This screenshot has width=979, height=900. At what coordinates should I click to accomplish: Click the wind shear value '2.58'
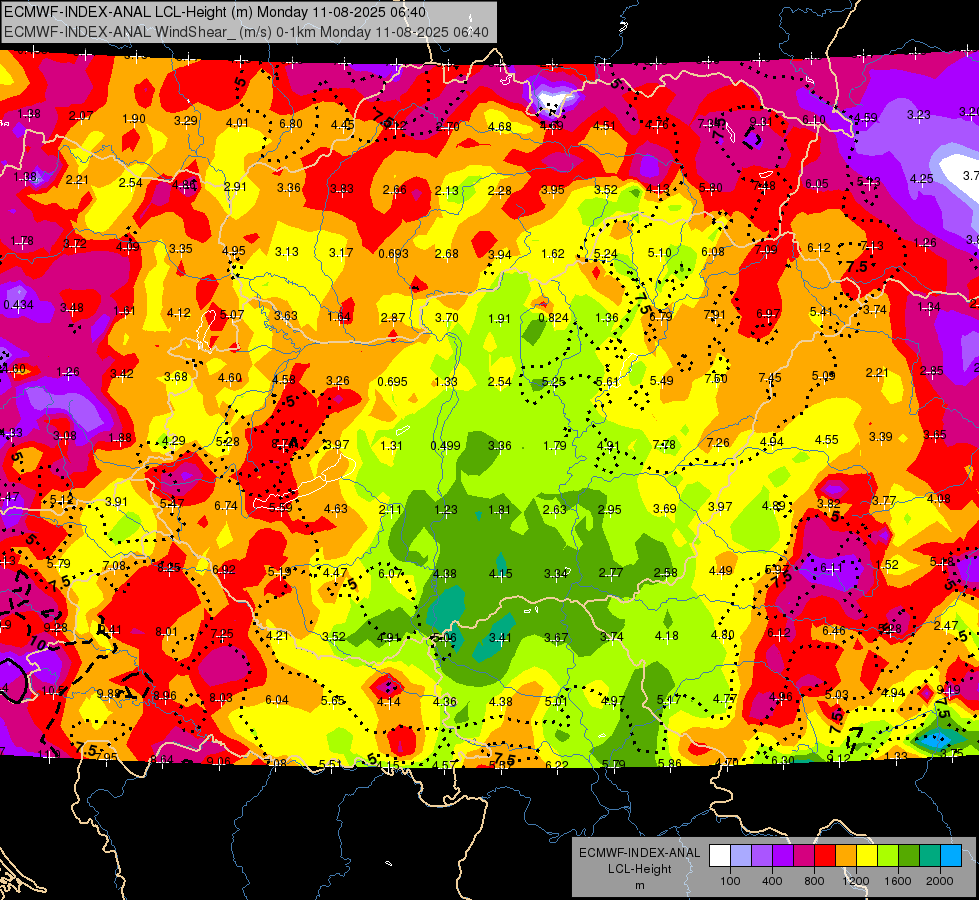tap(665, 572)
